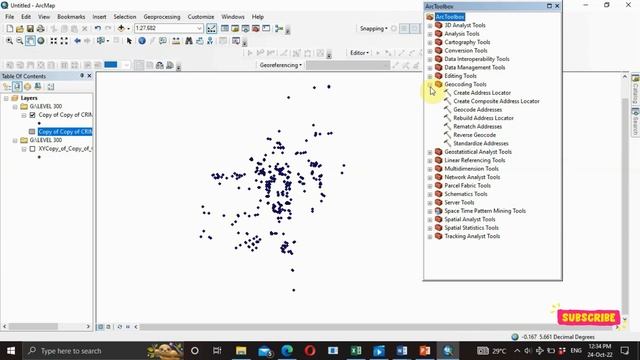Open the Geocode Addresses tool
The height and width of the screenshot is (360, 640).
pos(478,110)
